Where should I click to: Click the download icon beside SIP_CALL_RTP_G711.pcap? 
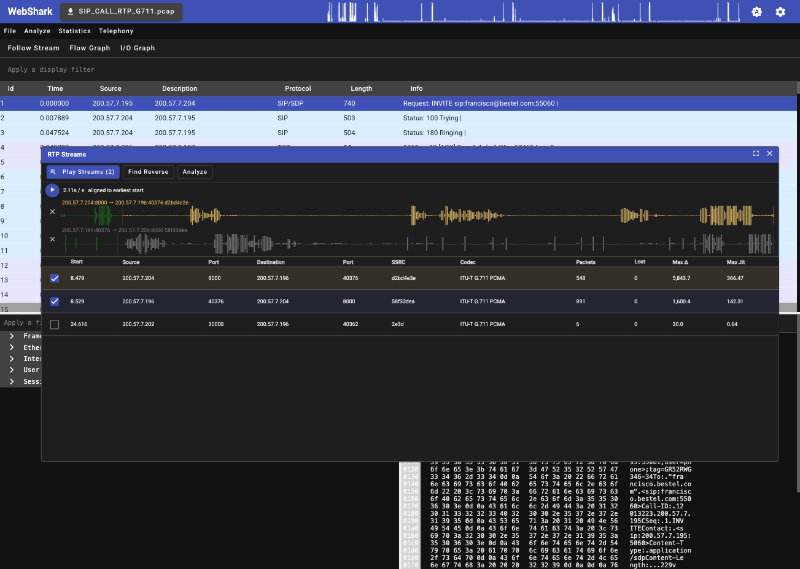[70, 11]
